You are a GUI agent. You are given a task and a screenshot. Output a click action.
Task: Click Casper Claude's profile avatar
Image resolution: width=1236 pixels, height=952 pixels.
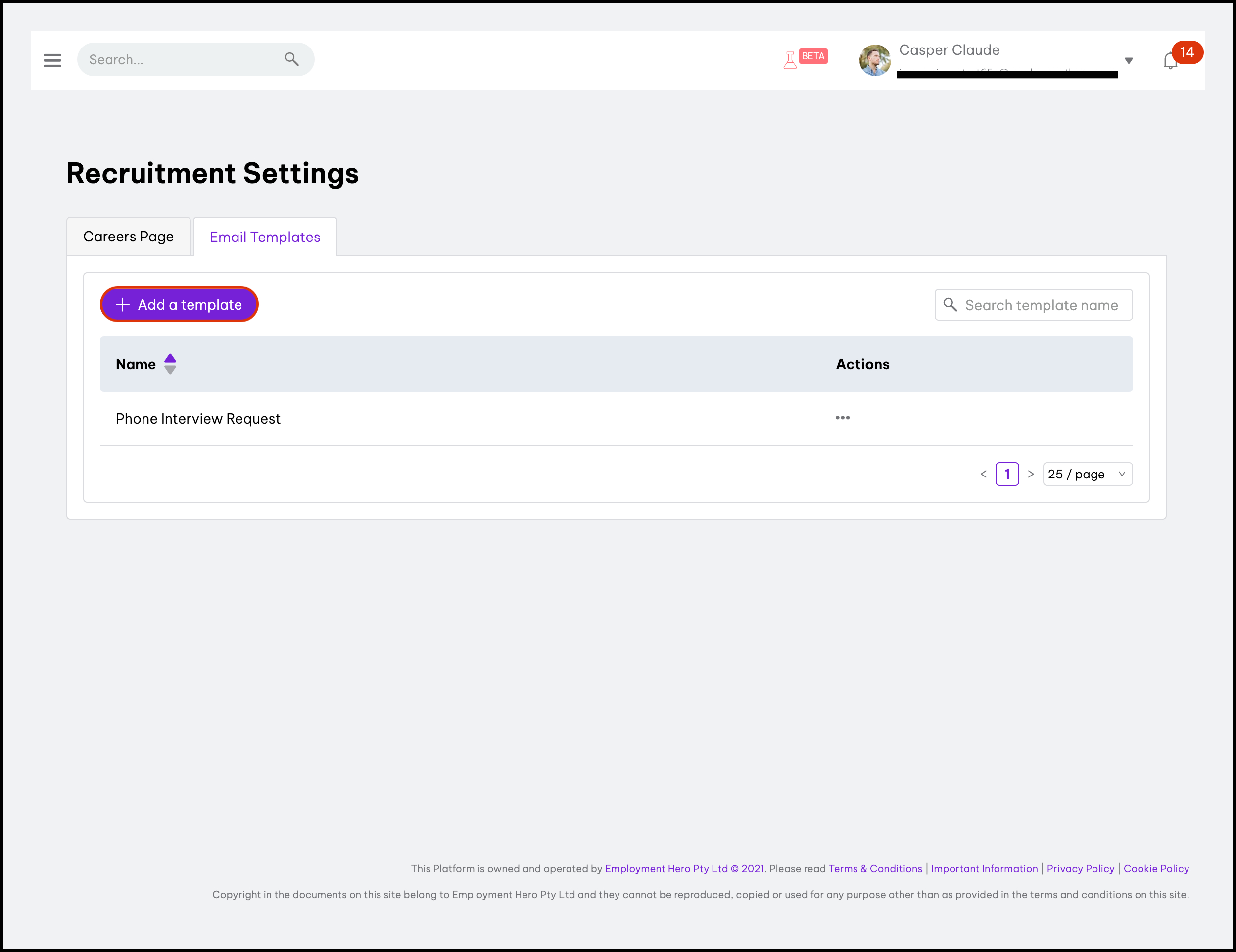tap(874, 60)
